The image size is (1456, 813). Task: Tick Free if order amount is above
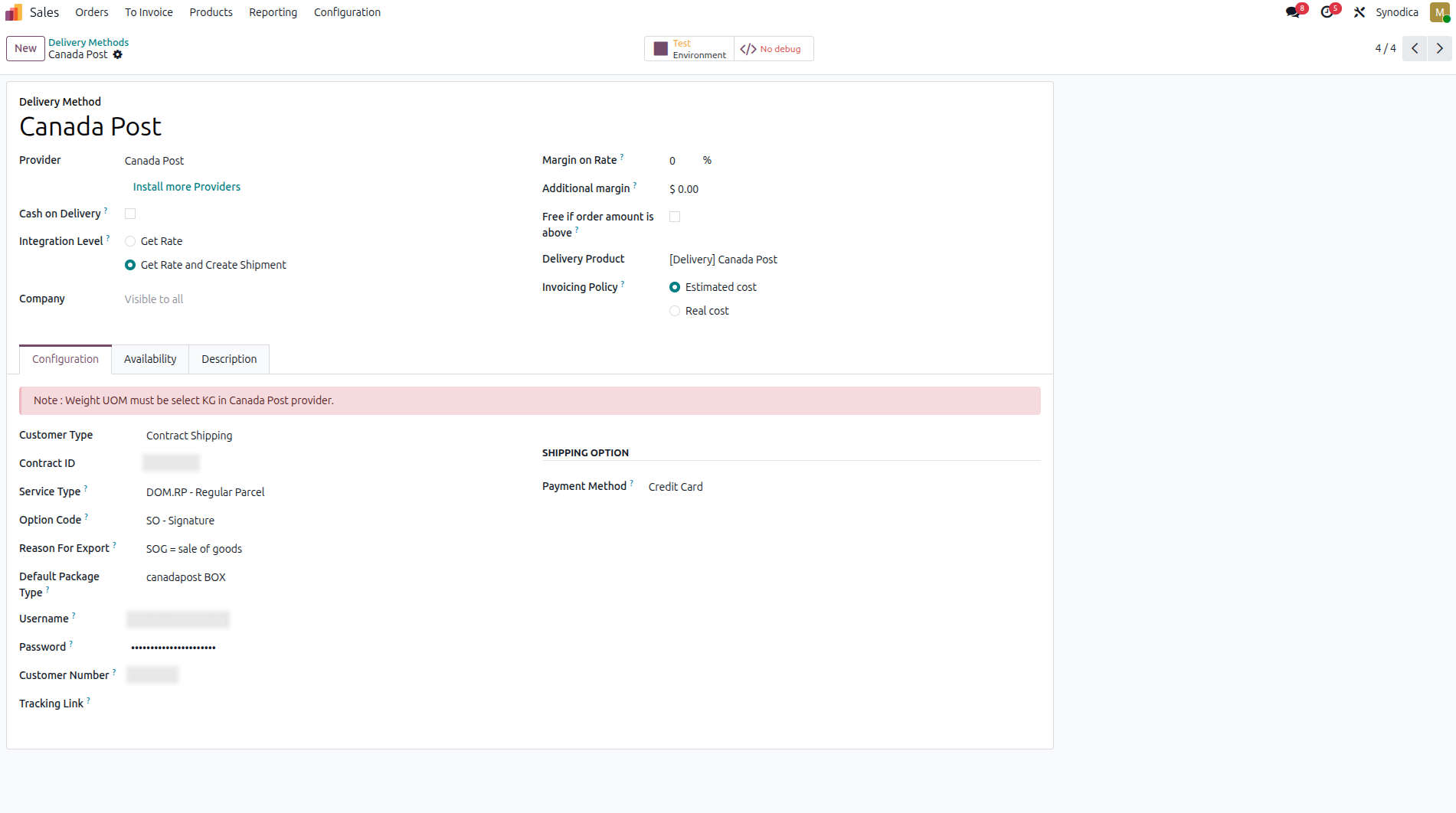tap(675, 217)
